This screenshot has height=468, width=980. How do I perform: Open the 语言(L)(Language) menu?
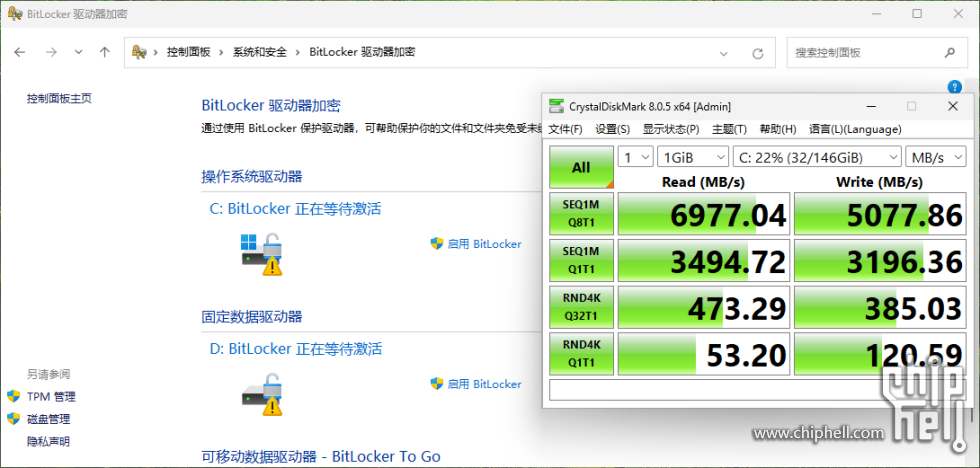855,129
